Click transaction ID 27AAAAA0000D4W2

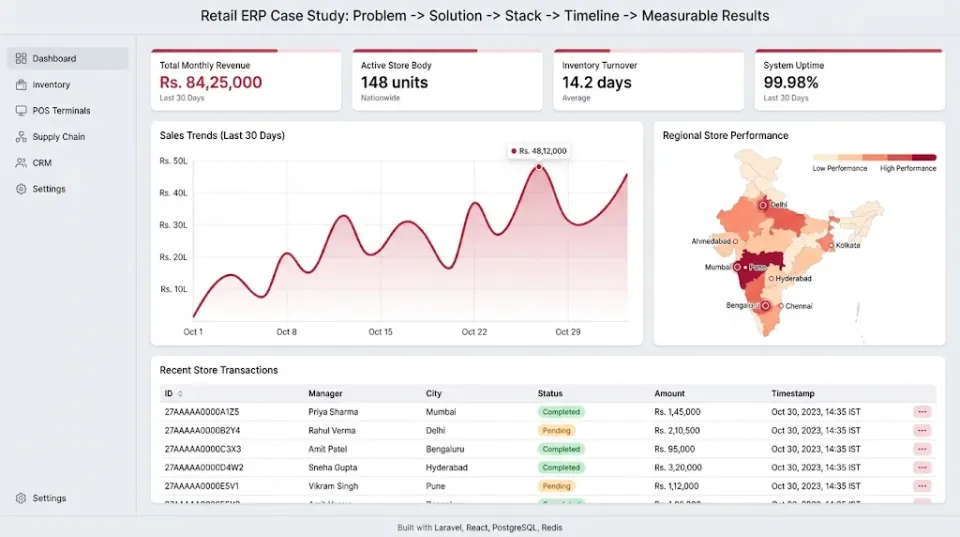(x=204, y=467)
